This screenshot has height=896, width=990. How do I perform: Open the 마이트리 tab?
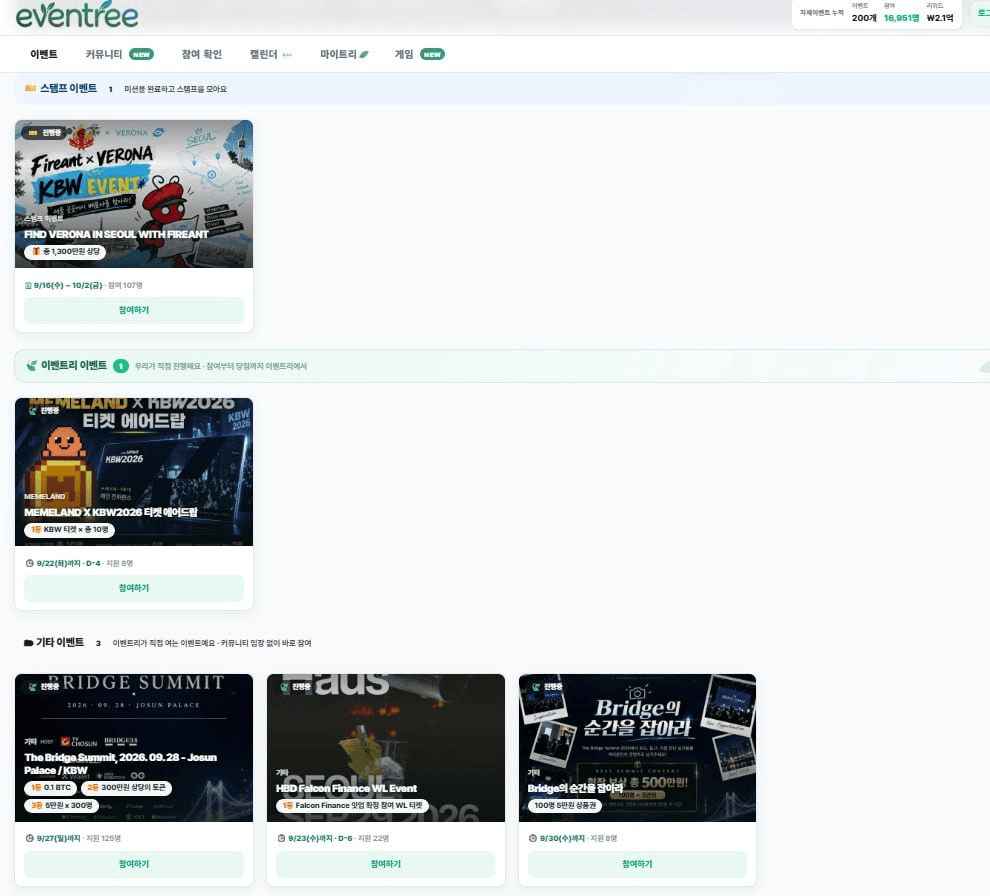pos(338,54)
